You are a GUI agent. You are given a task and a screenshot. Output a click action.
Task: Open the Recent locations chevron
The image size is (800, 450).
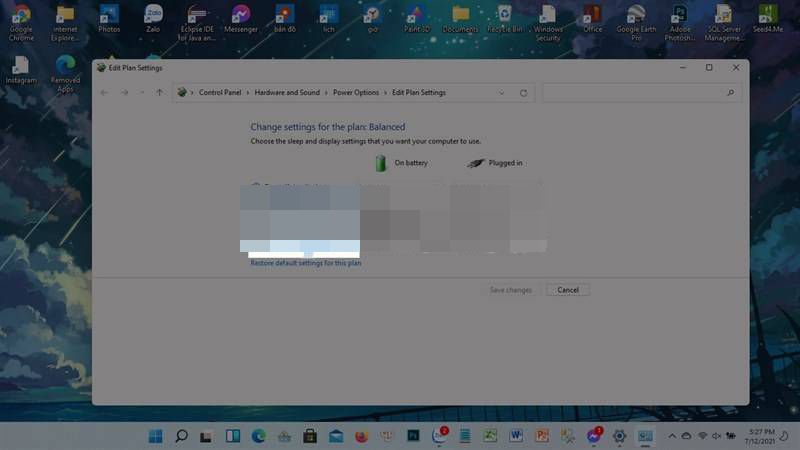[x=142, y=93]
